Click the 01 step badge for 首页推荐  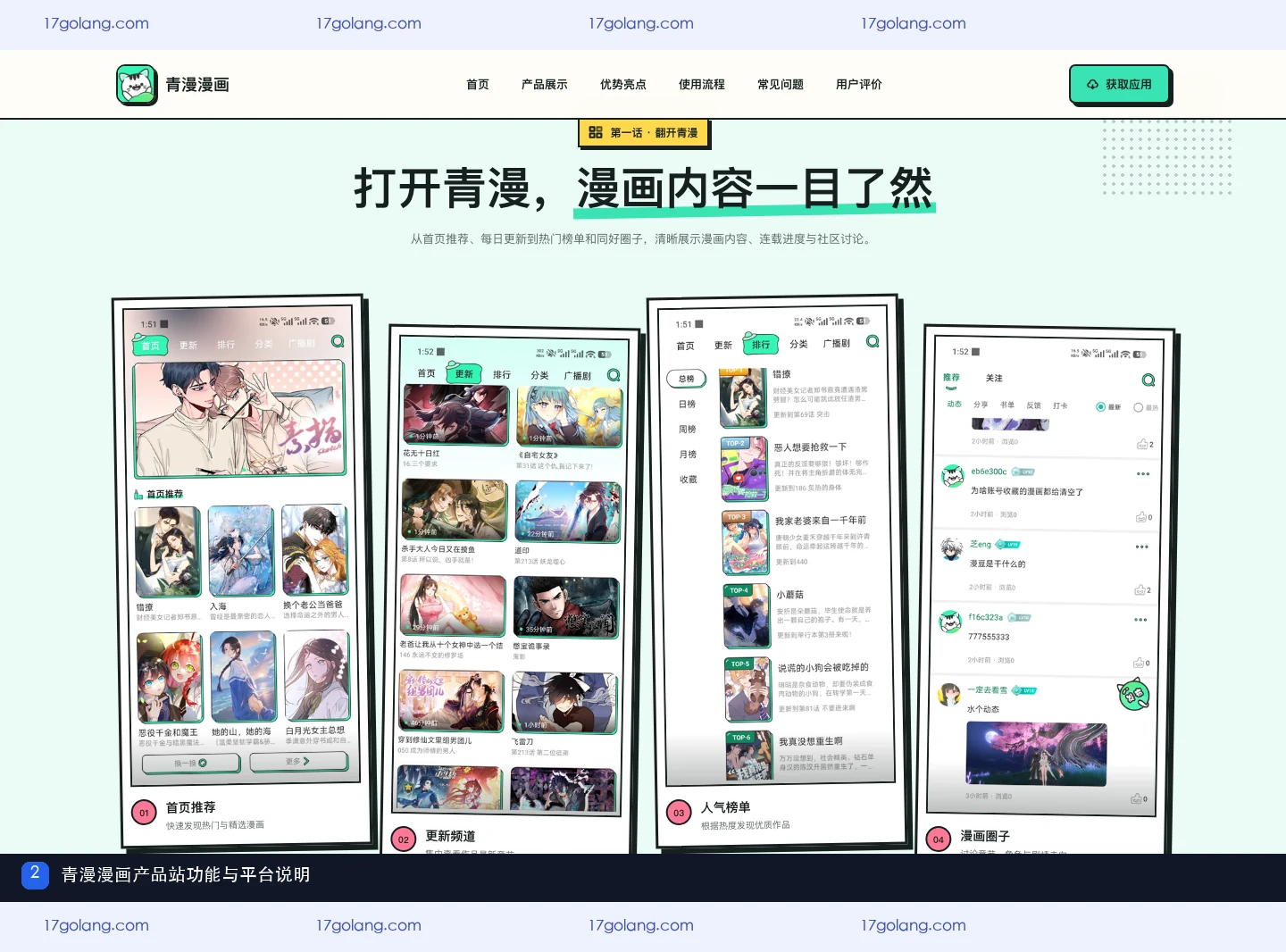click(144, 813)
